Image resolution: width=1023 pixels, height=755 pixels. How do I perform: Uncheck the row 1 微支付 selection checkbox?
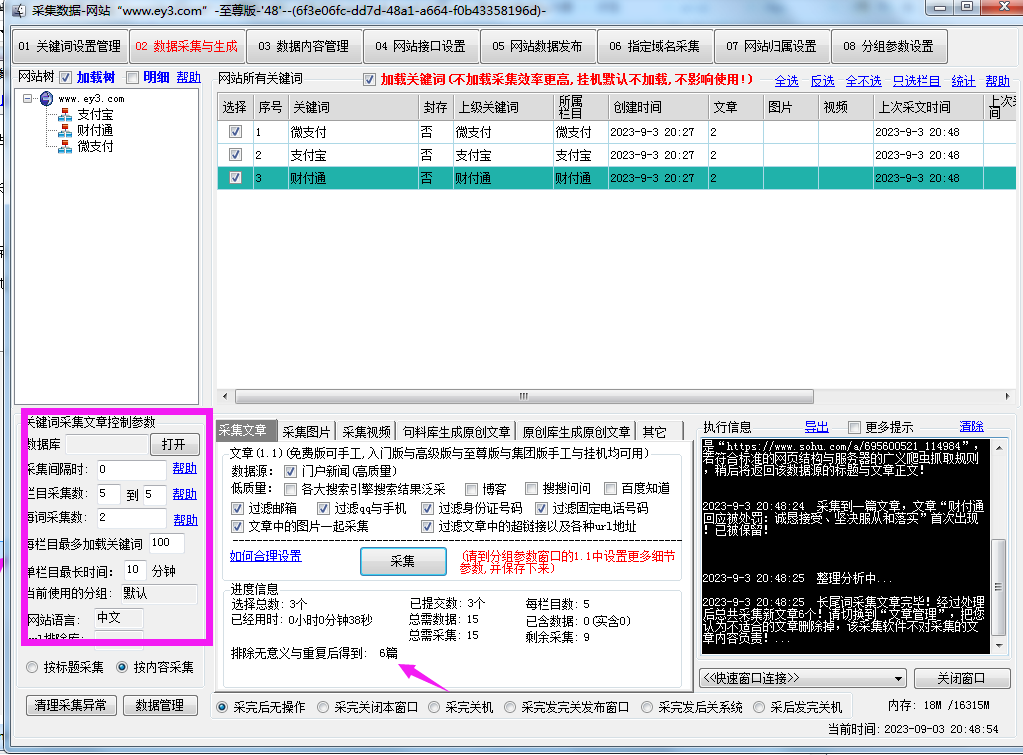tap(236, 132)
